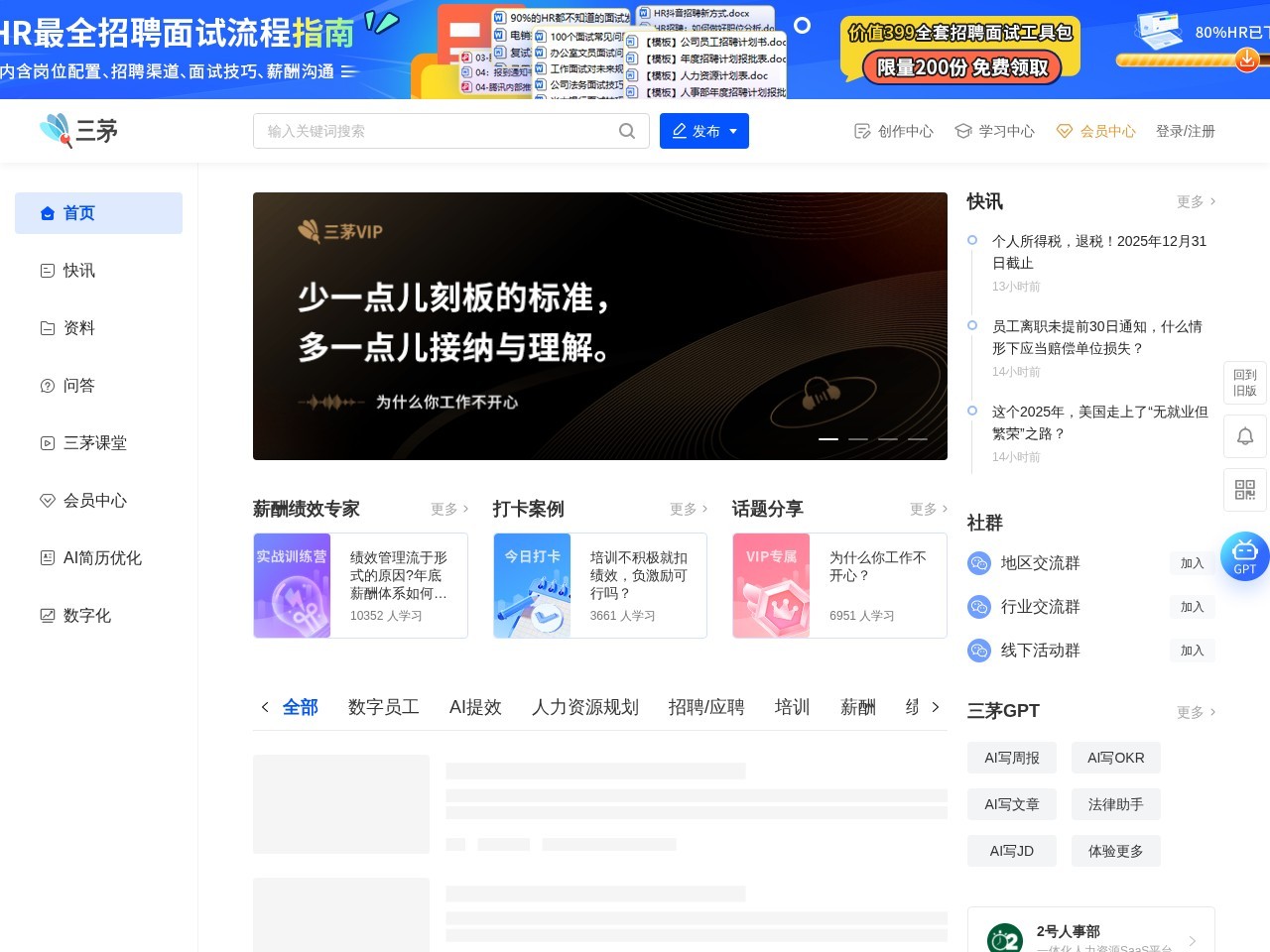Switch to the 数字员工 tab
This screenshot has height=952, width=1270.
point(383,707)
